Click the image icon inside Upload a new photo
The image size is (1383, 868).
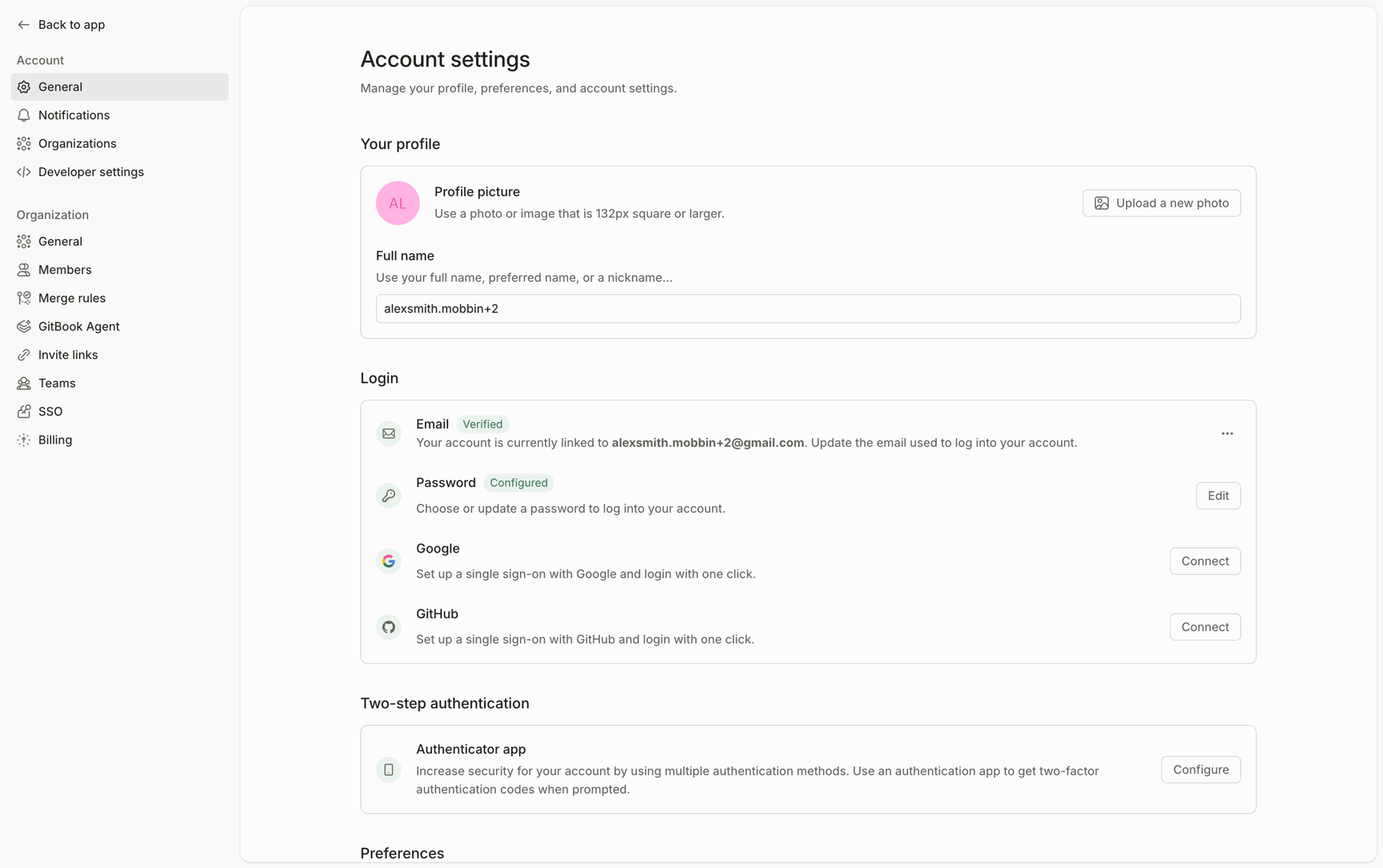pyautogui.click(x=1101, y=203)
